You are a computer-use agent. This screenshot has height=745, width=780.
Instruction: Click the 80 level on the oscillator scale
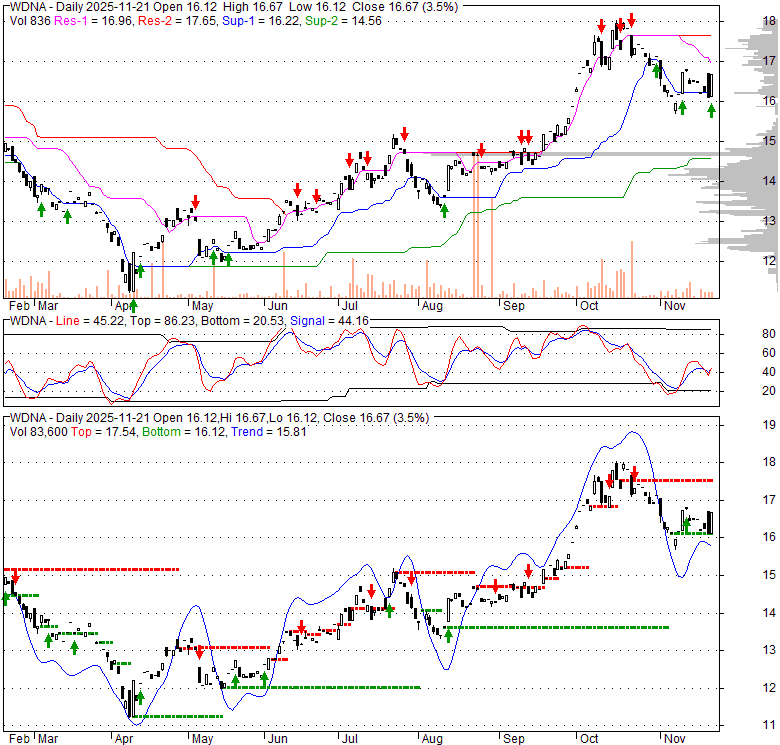(x=742, y=333)
